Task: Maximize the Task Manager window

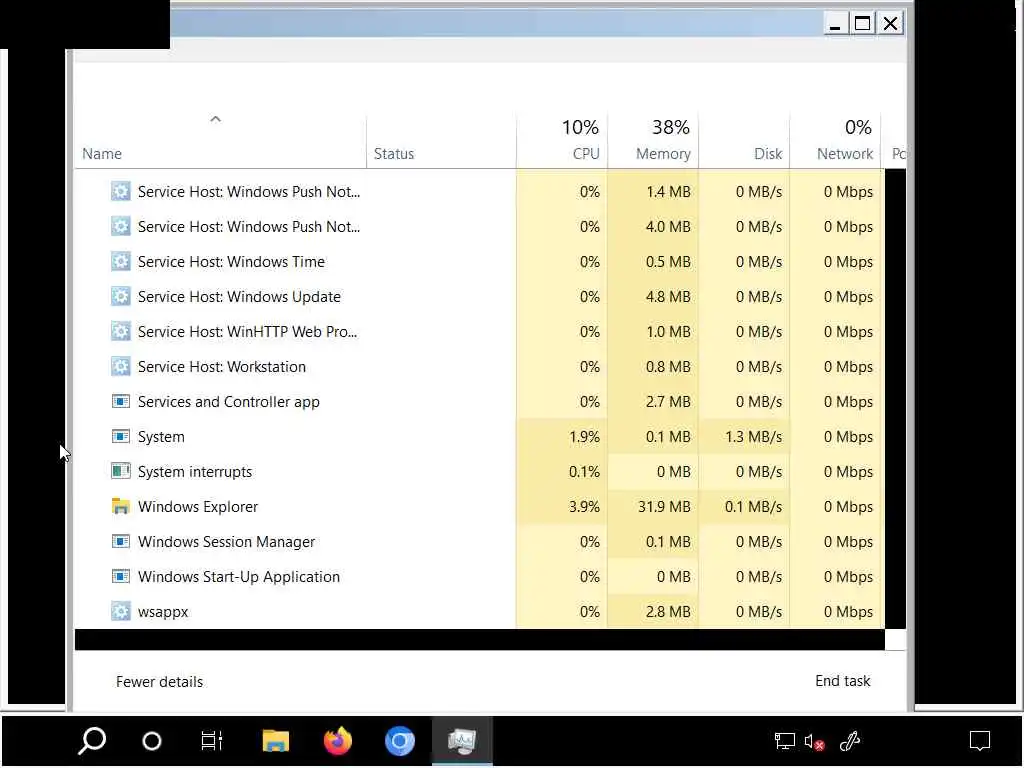Action: coord(862,24)
